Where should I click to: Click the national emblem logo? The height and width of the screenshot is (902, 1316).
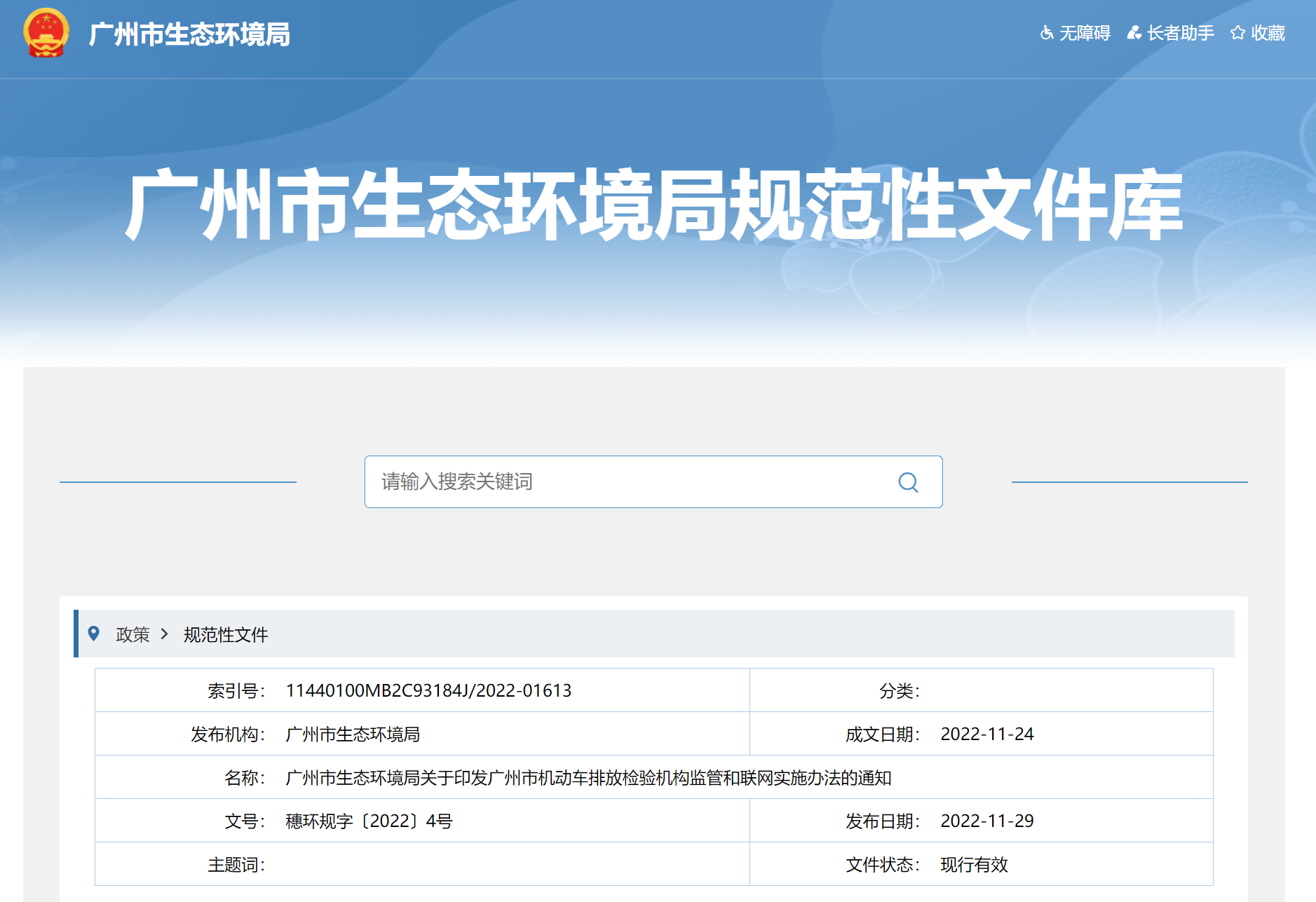[x=46, y=33]
